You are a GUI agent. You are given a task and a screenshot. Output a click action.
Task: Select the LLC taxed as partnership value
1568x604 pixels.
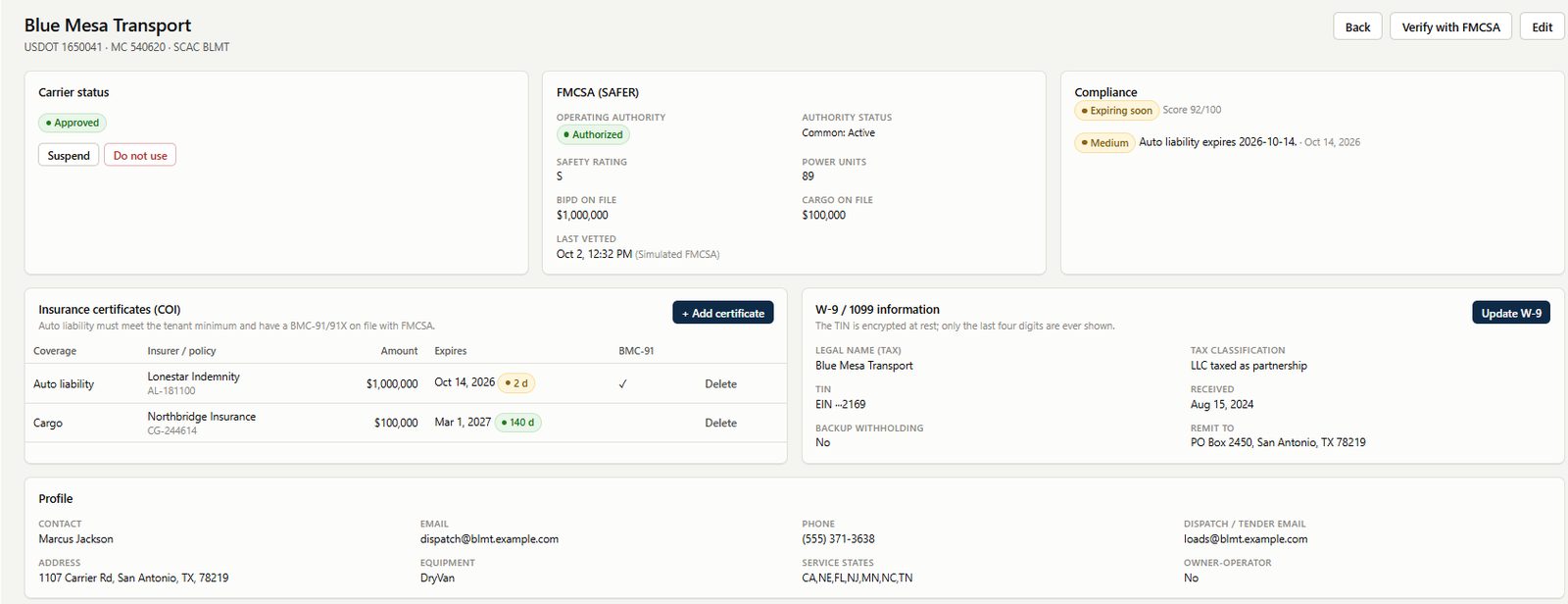tap(1249, 366)
